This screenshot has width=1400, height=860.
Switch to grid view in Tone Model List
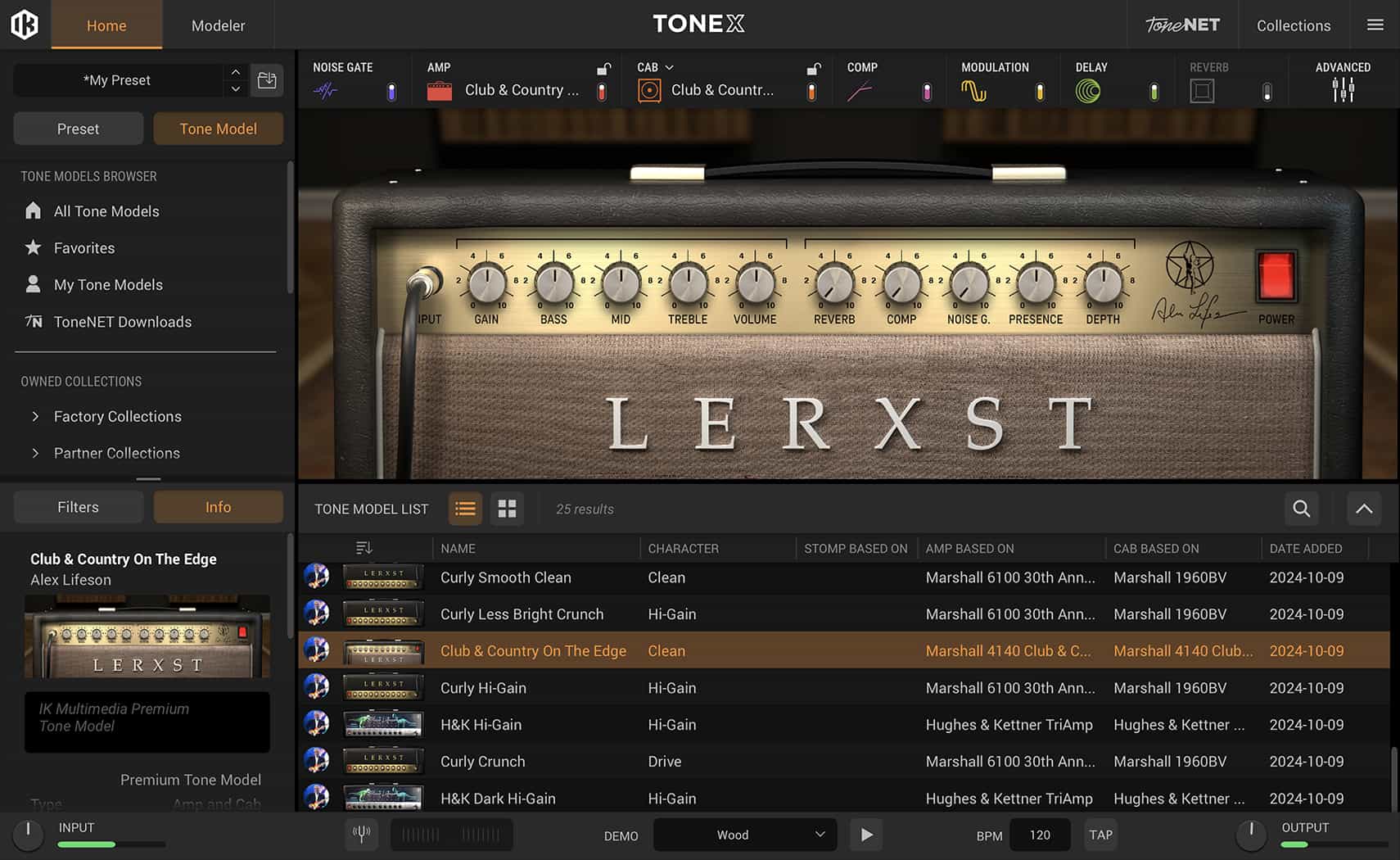tap(507, 509)
